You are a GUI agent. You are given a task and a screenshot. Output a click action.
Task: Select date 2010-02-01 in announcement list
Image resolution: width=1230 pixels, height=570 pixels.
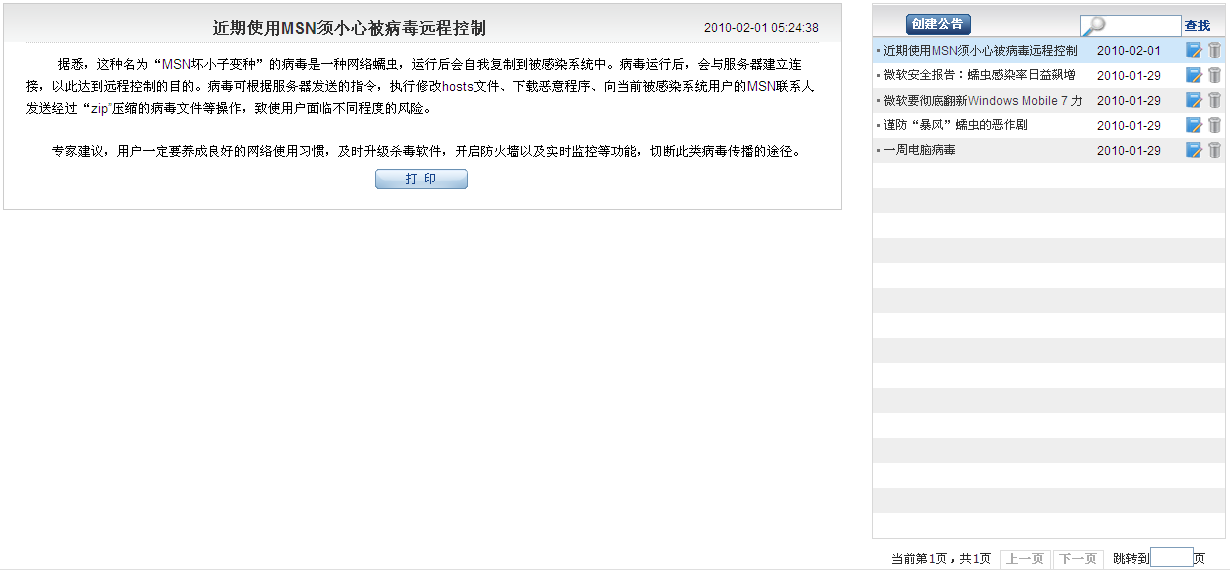(x=1129, y=50)
